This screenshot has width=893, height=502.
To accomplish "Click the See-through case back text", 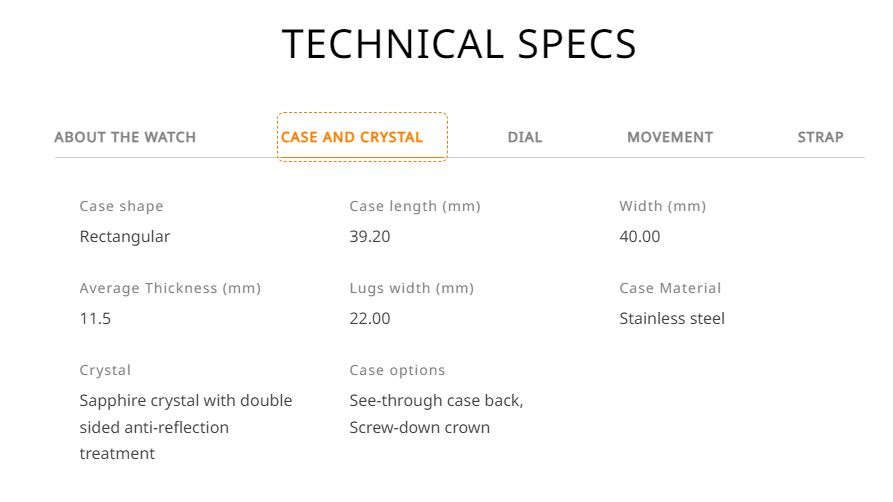I will [436, 401].
